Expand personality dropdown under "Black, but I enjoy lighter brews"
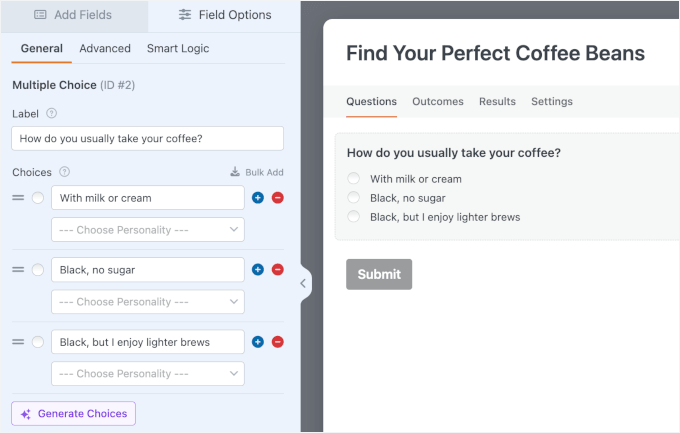 click(148, 374)
